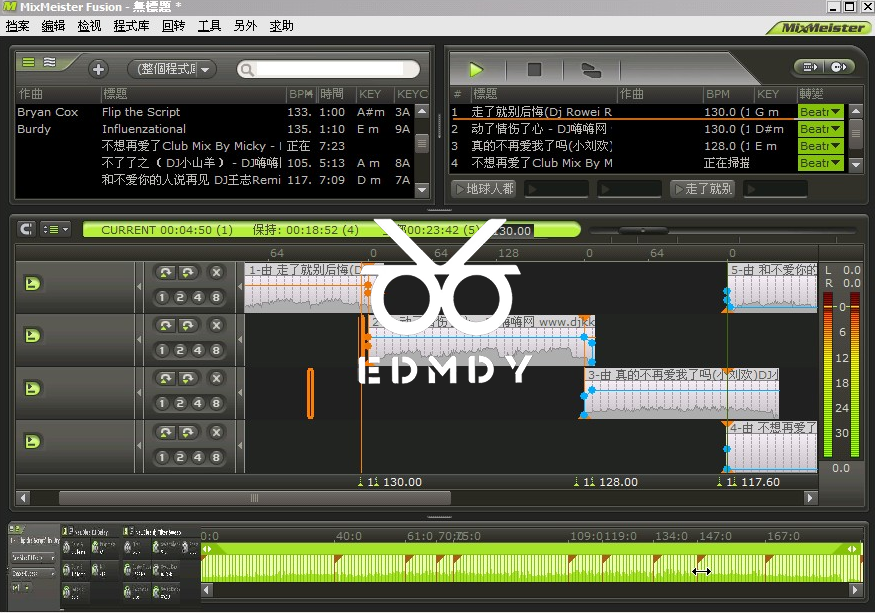Click fourth track's loop icon with up arrow
Screen dimensions: 875x613
click(165, 432)
